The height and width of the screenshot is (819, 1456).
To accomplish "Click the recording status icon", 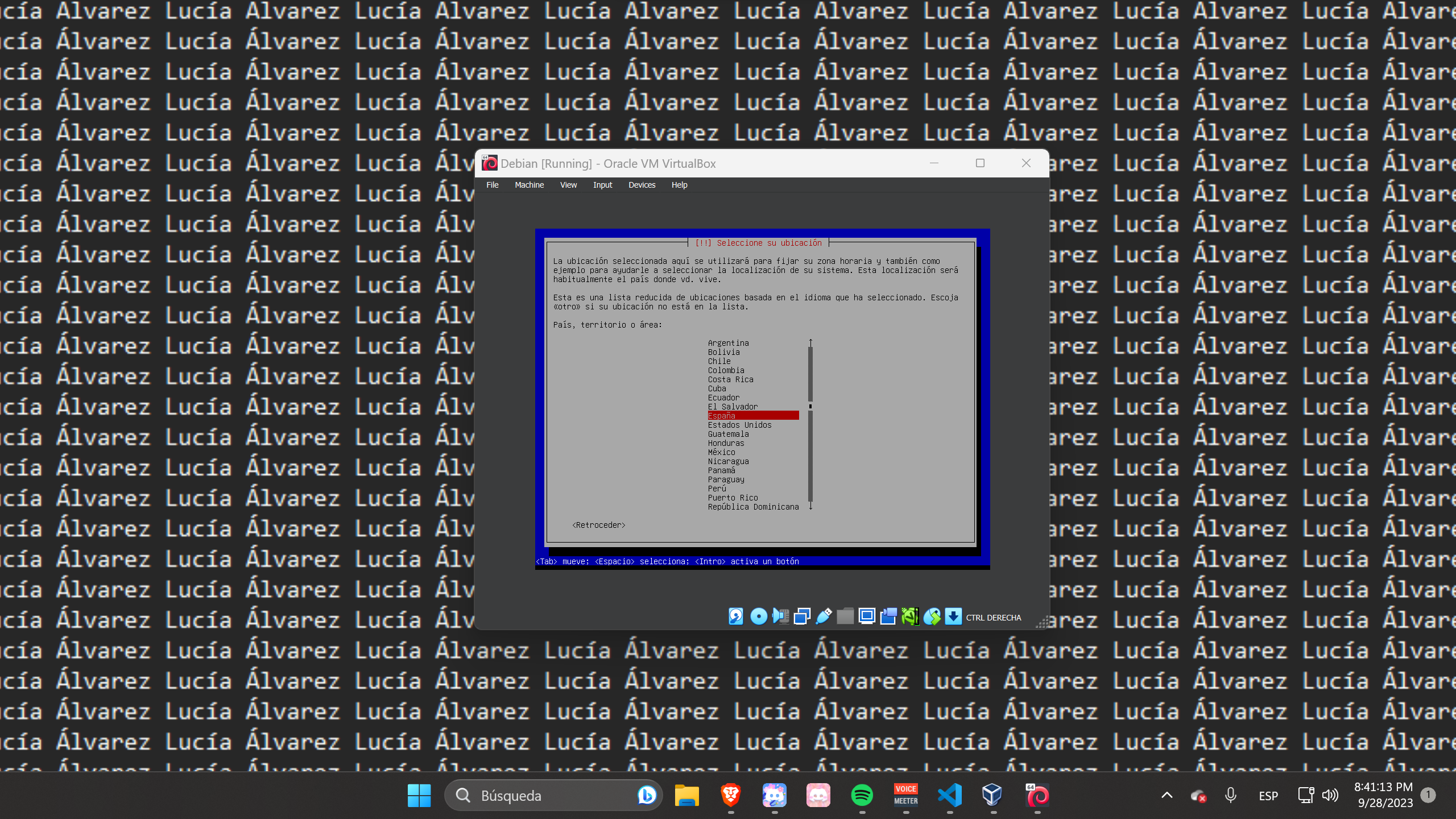I will click(x=888, y=617).
